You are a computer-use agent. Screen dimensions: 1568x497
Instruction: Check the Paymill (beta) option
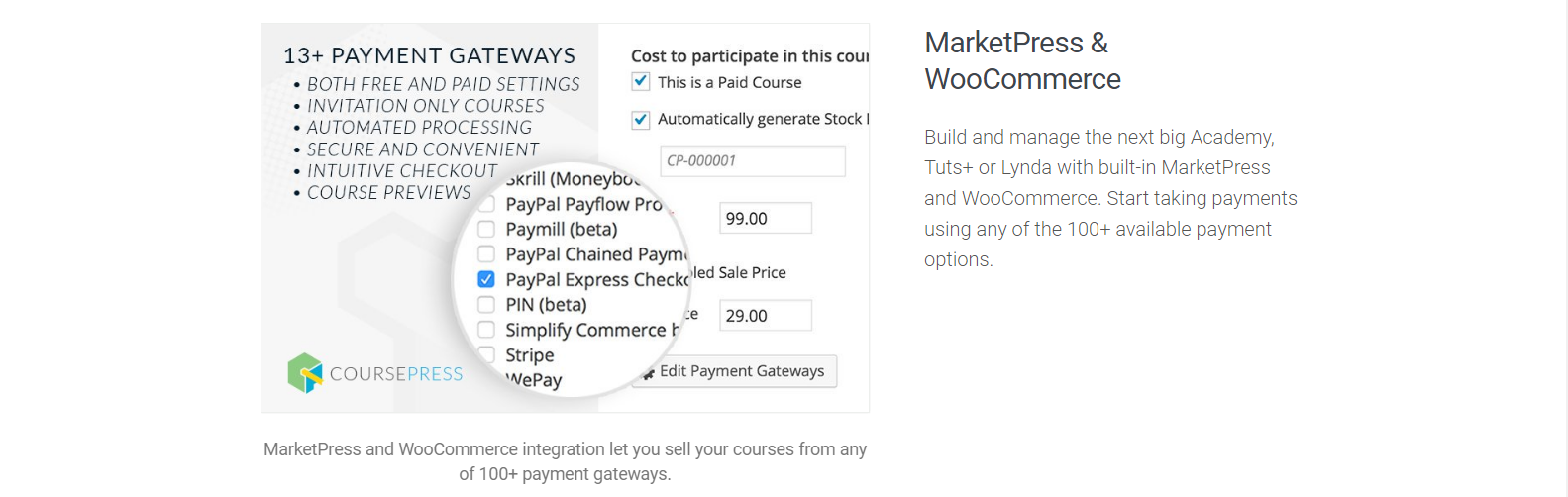(x=486, y=229)
